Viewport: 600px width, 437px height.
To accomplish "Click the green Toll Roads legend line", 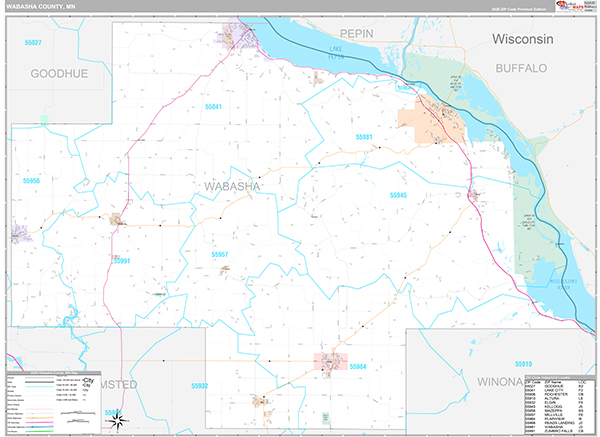I will click(39, 431).
